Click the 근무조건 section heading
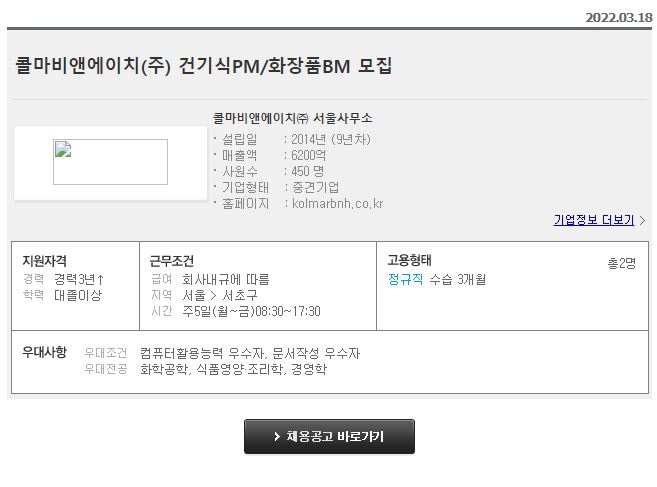The image size is (657, 487). (172, 261)
